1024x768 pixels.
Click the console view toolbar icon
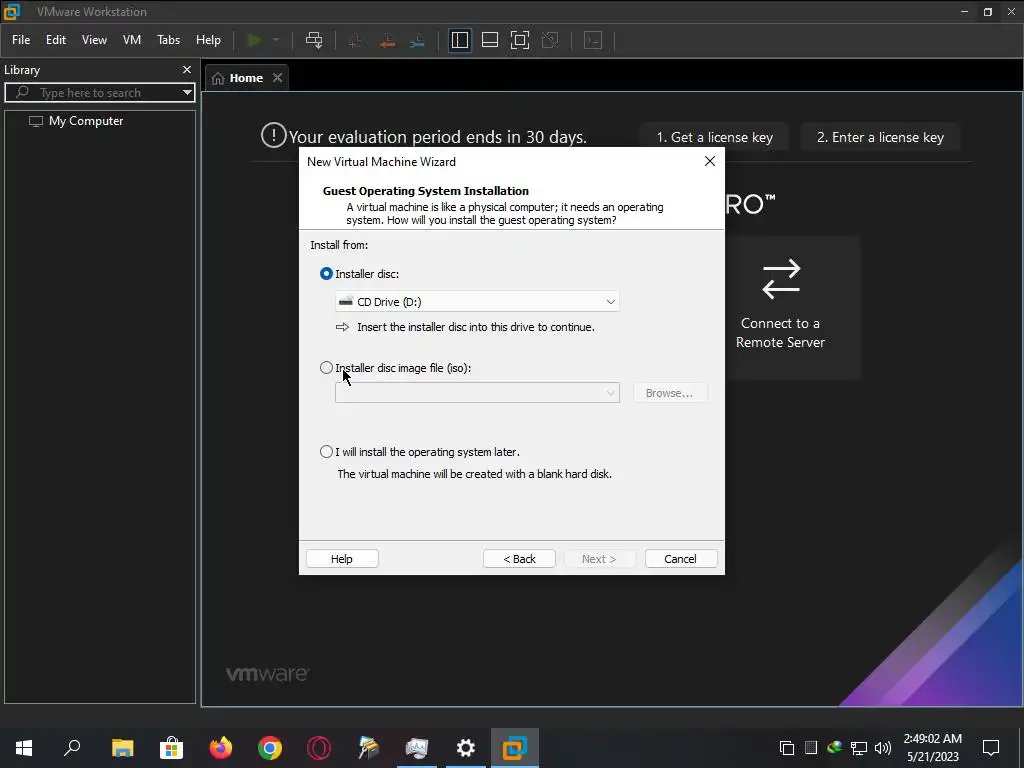point(593,40)
